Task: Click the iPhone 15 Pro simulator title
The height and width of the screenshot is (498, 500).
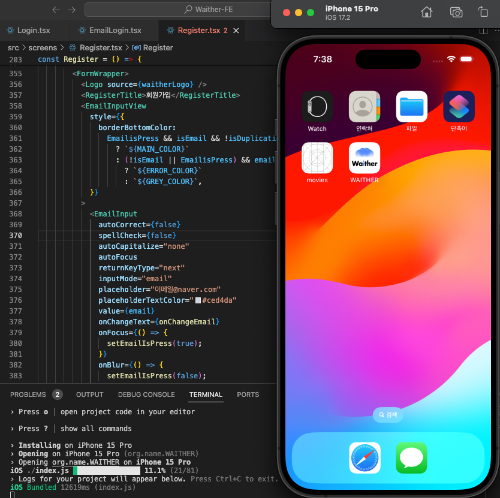Action: point(351,9)
